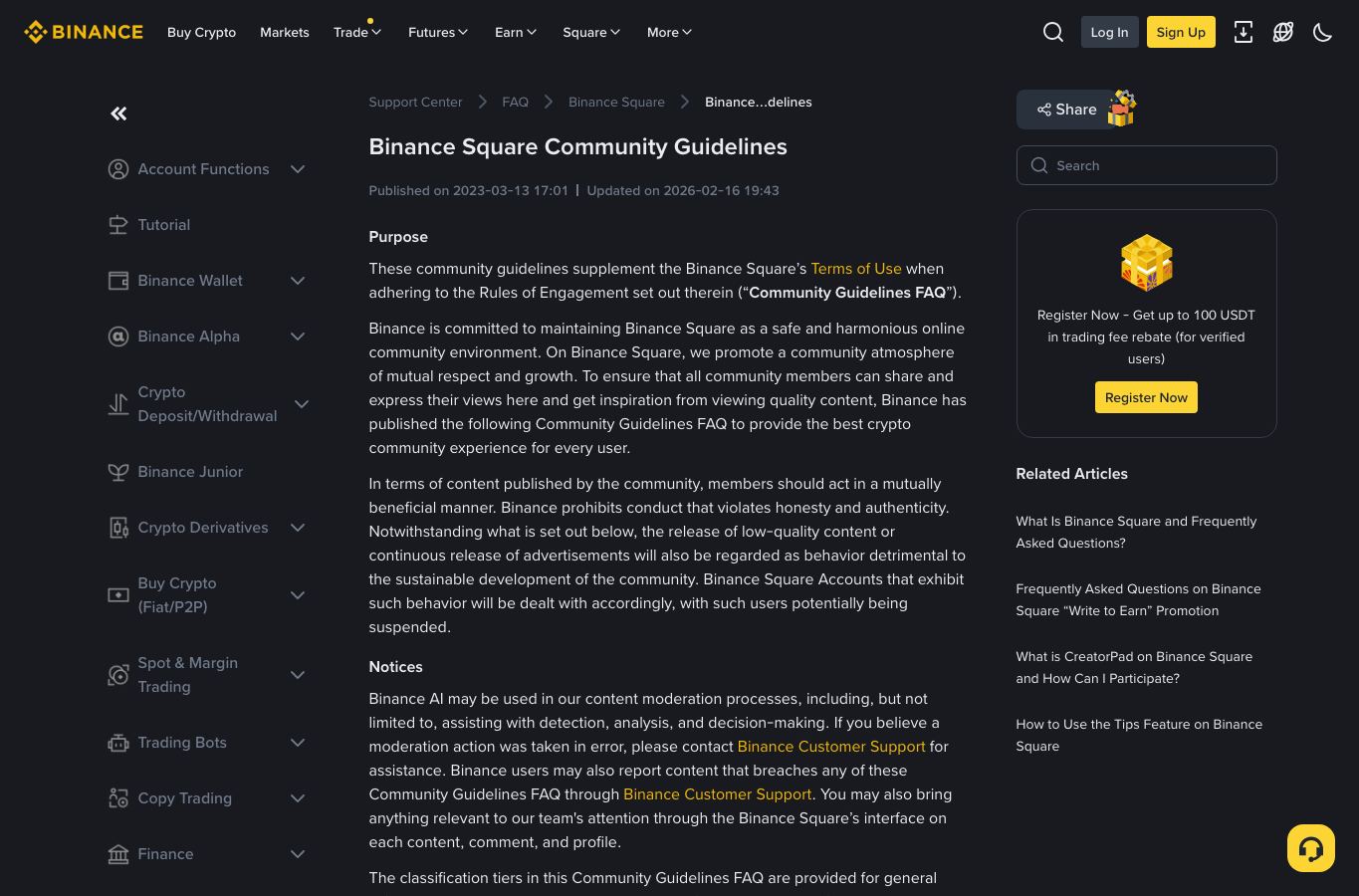
Task: Expand Account Functions section
Action: tap(298, 169)
